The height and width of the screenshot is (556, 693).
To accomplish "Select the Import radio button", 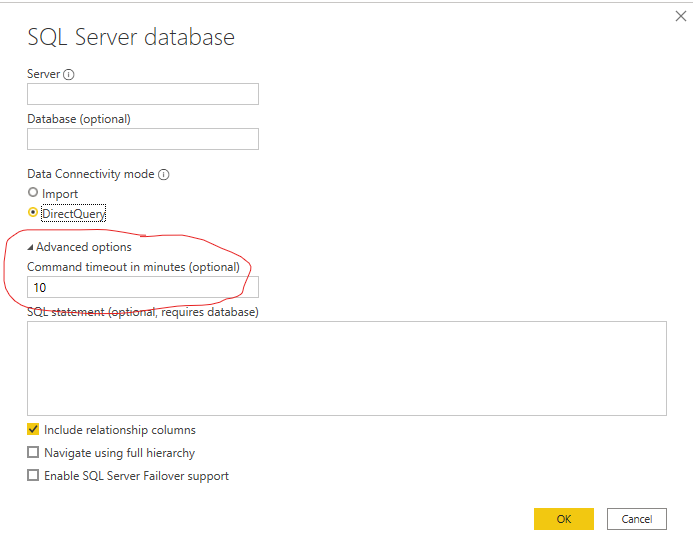I will click(x=33, y=192).
